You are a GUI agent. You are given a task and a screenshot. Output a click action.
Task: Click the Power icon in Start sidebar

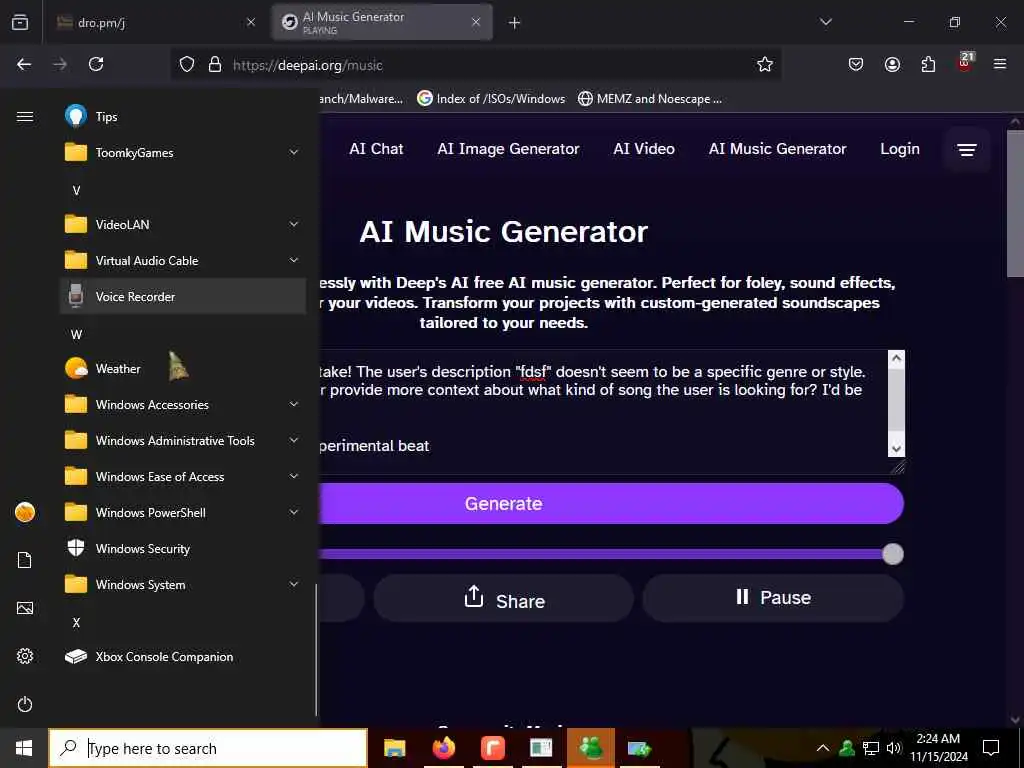(25, 704)
